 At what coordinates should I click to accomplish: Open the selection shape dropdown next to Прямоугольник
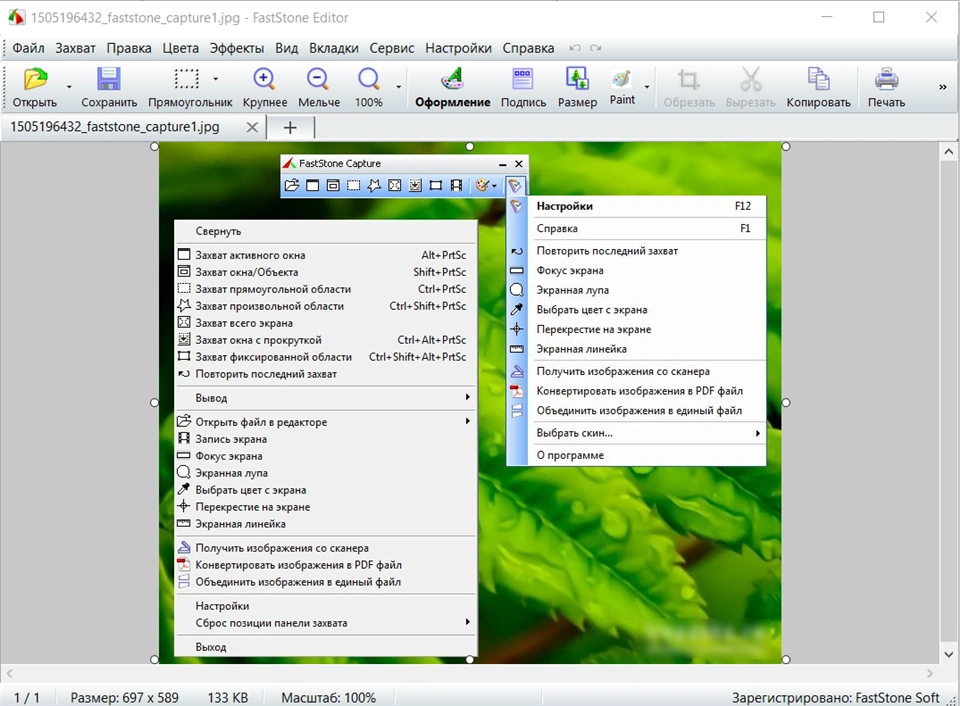coord(215,79)
